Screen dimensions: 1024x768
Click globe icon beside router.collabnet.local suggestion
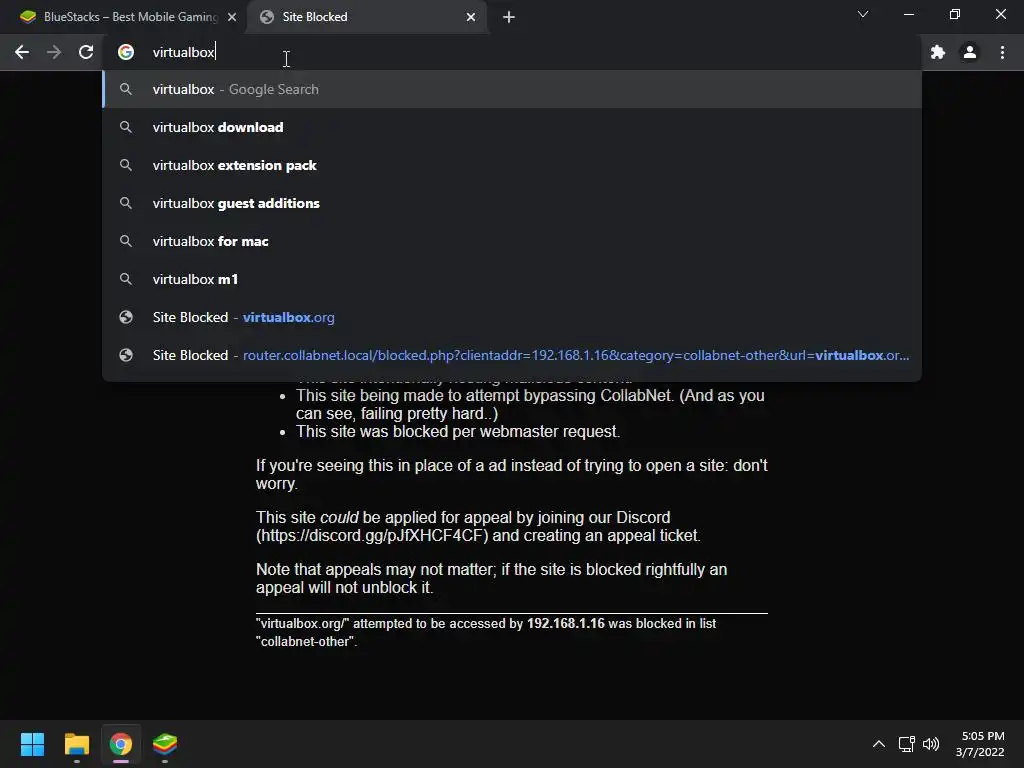point(126,355)
